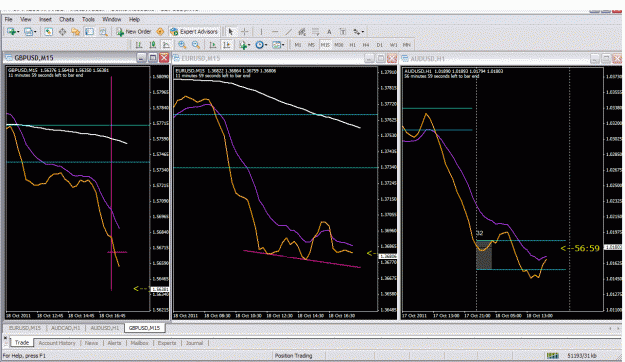
Task: Open the Tools menu
Action: click(x=88, y=19)
